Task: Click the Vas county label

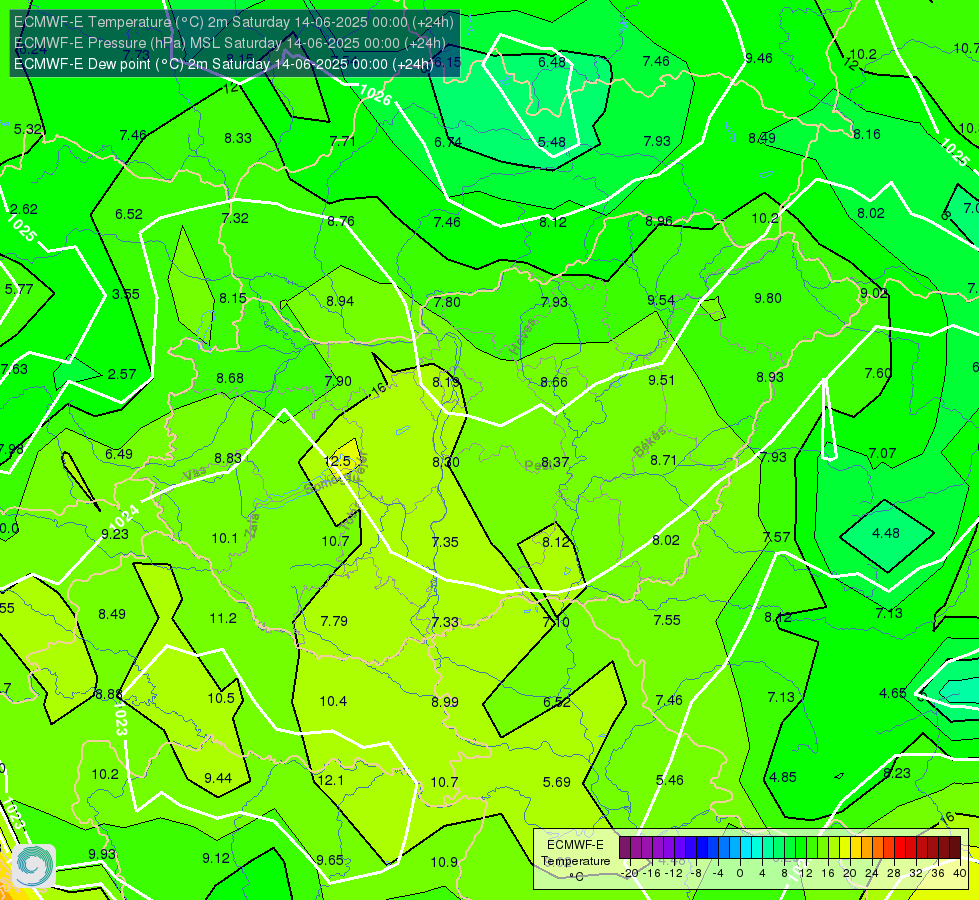Action: click(x=194, y=475)
